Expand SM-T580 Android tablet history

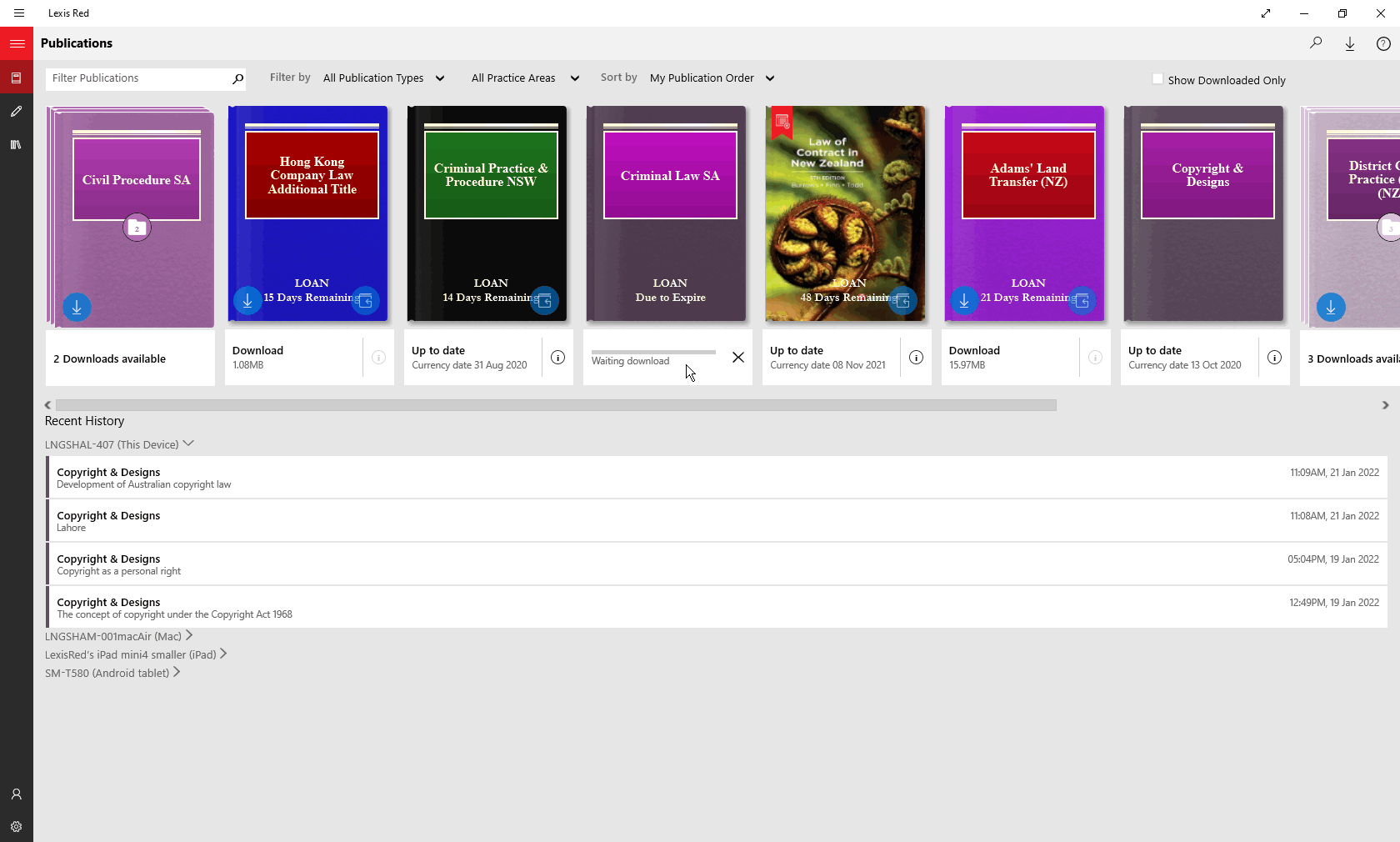pyautogui.click(x=112, y=673)
